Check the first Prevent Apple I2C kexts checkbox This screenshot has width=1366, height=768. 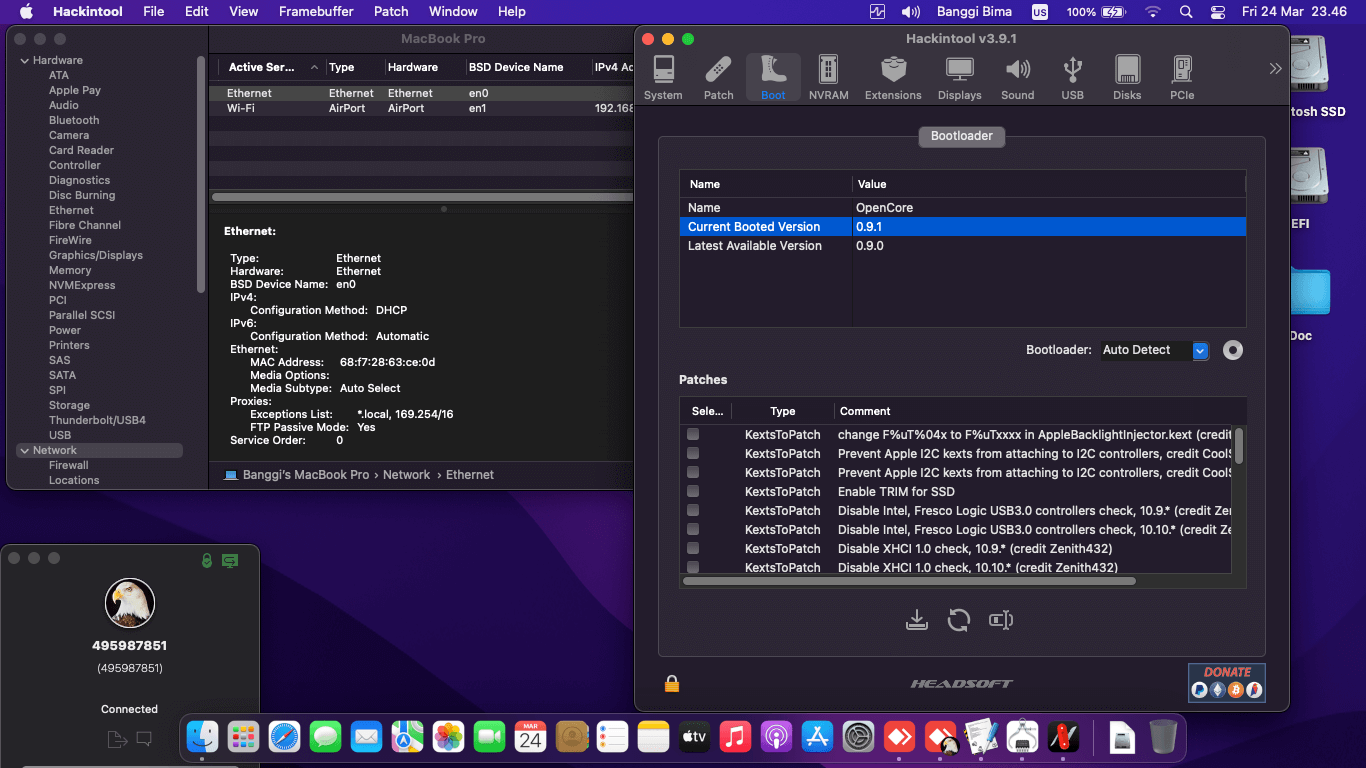693,454
